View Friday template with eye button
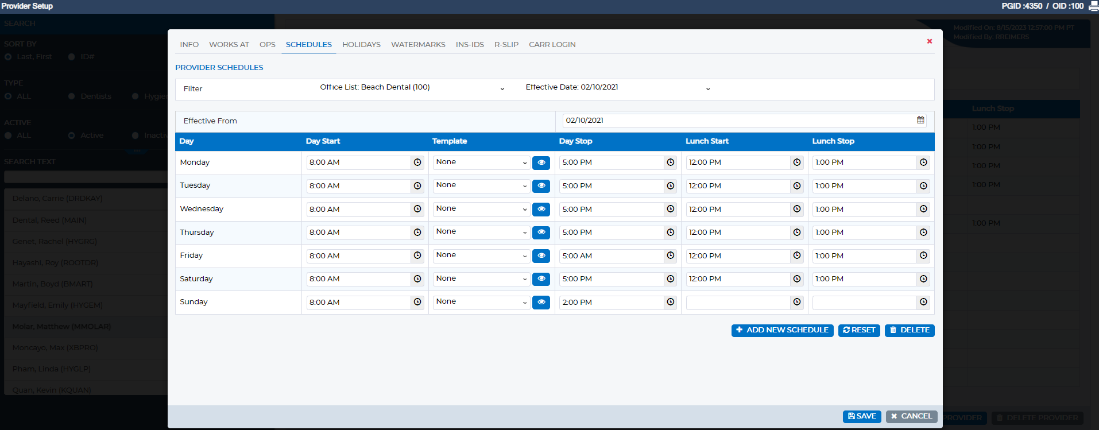The image size is (1099, 430). click(541, 256)
